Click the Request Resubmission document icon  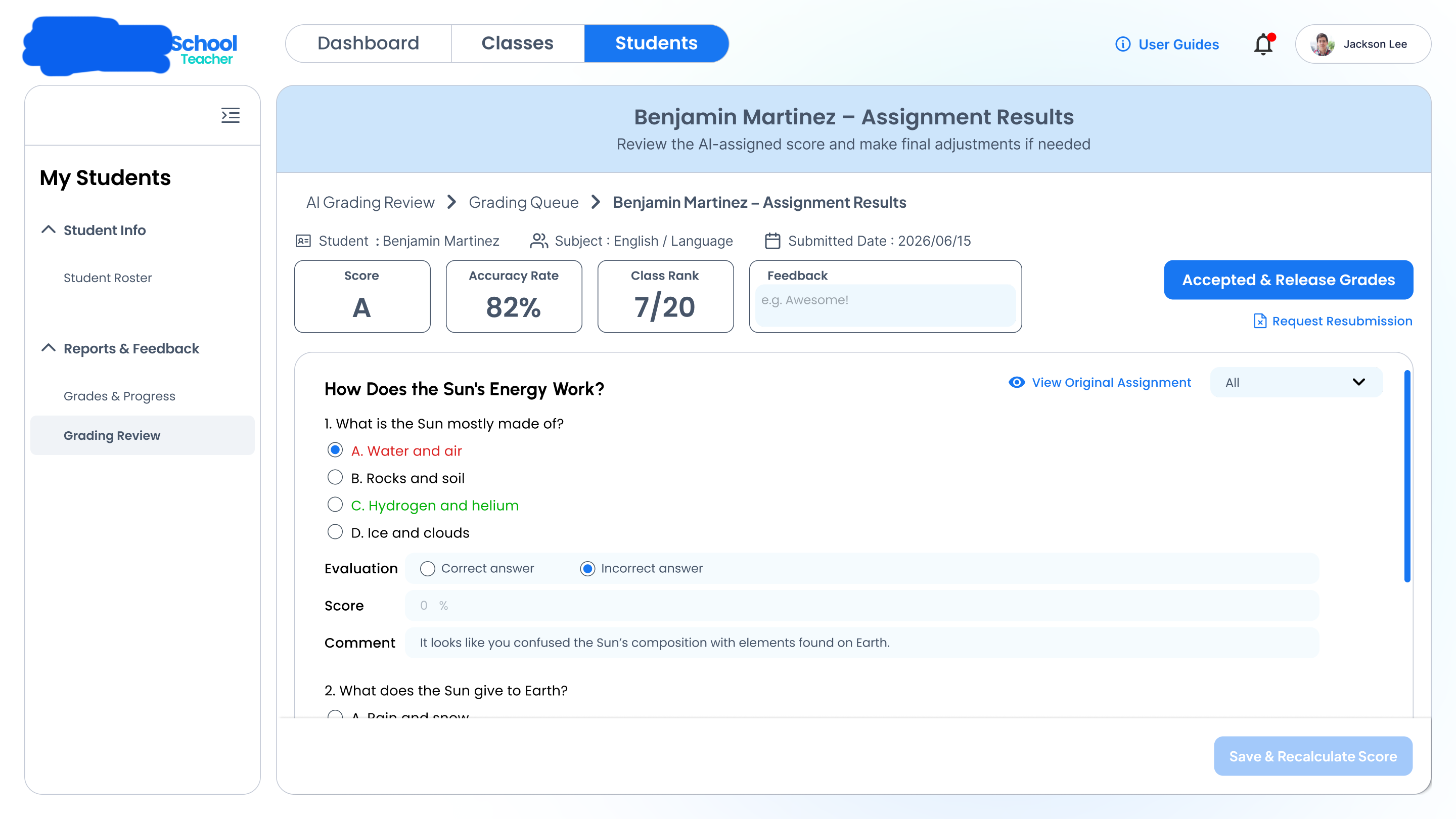coord(1260,321)
